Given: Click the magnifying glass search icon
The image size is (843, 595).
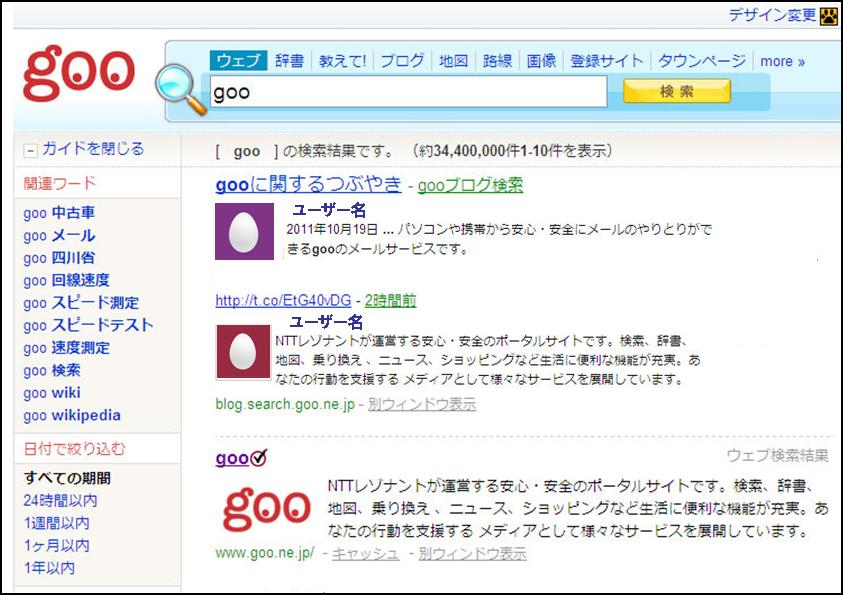Looking at the screenshot, I should click(180, 89).
